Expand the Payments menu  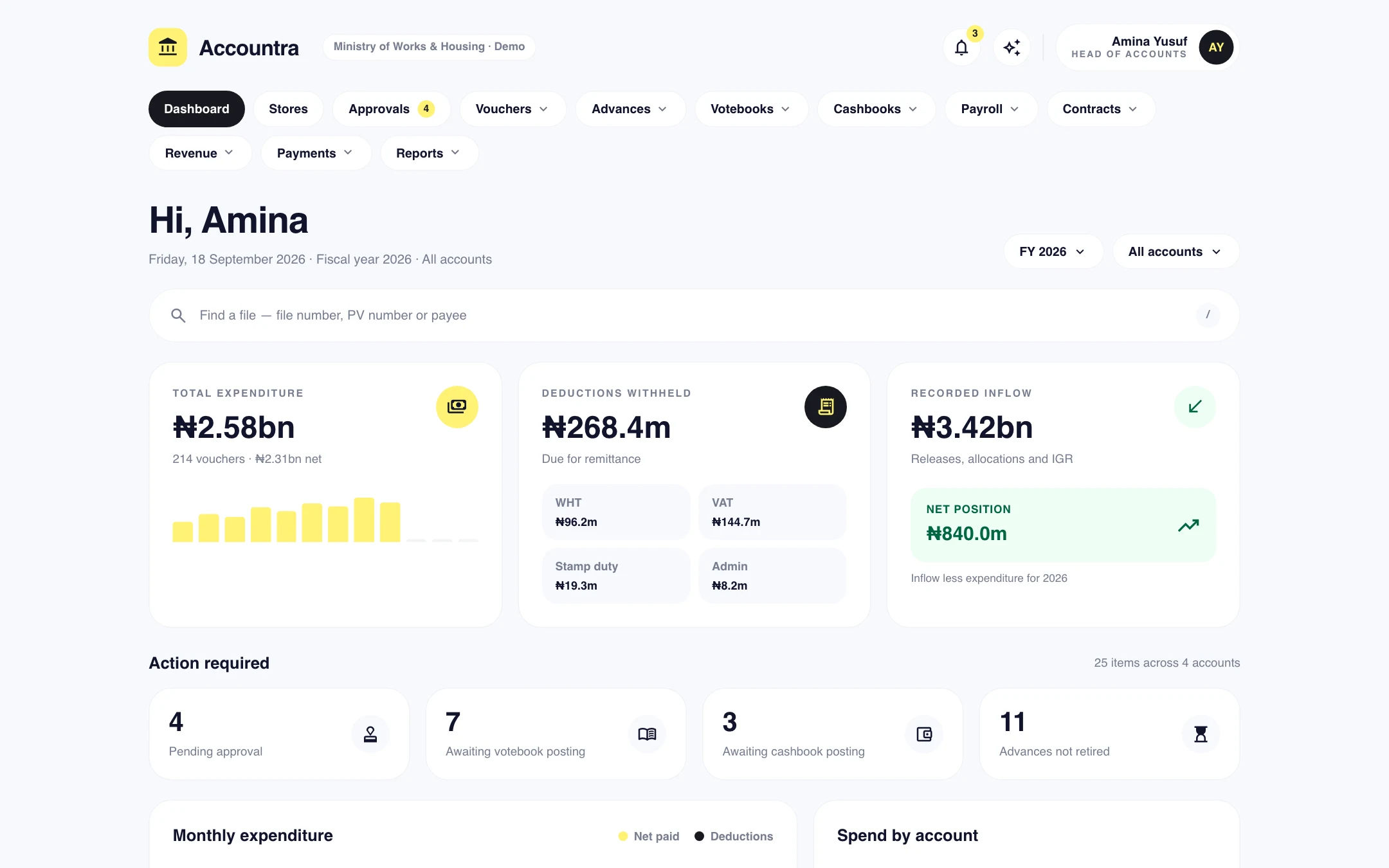coord(316,153)
